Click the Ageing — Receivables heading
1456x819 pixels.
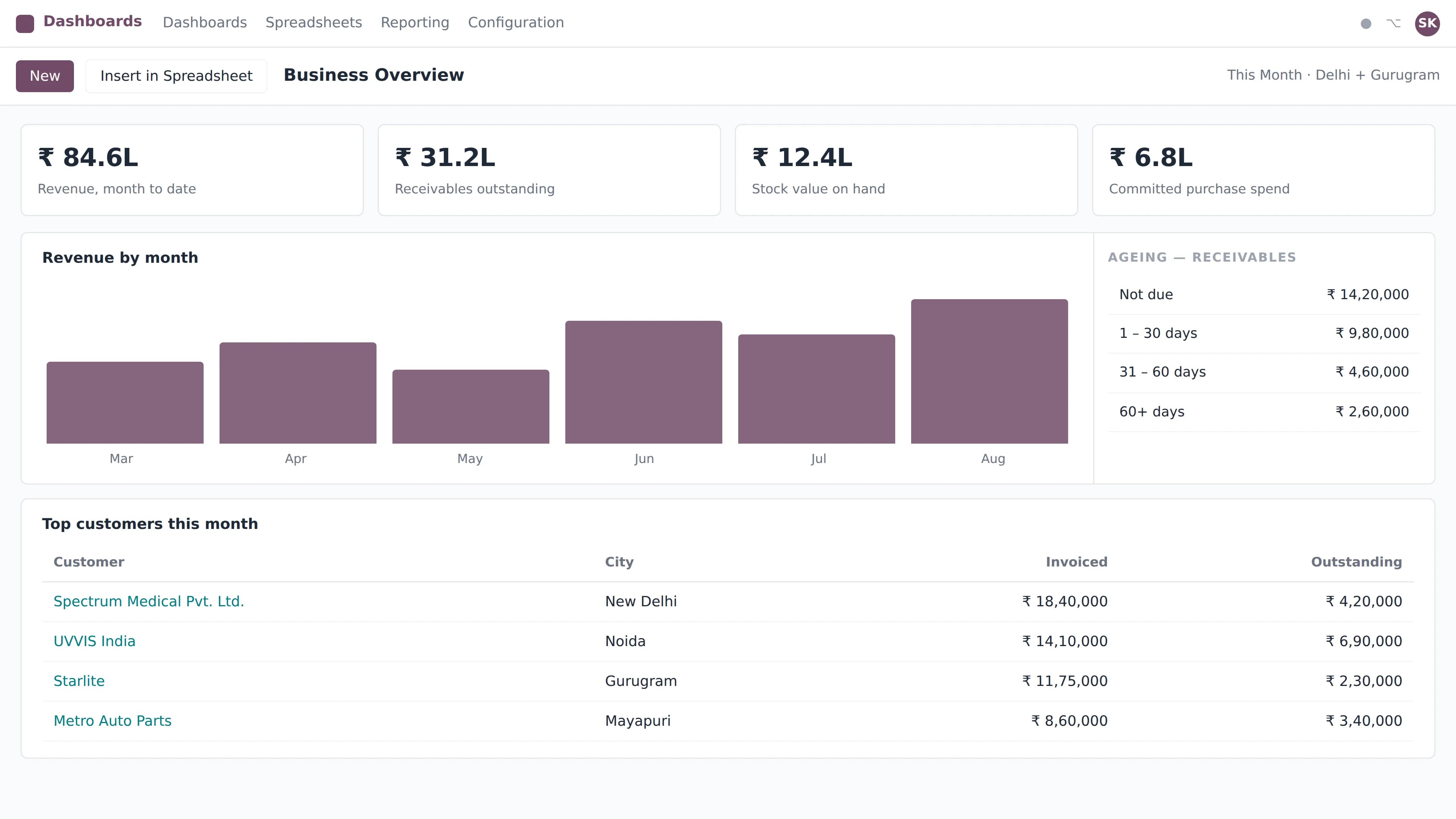click(x=1202, y=258)
